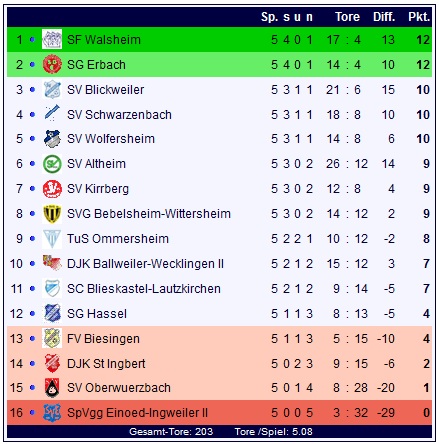Screen dimensions: 439x444
Task: Click the SpVgg Einoed-Ingweiler II blue logo
Action: [52, 413]
